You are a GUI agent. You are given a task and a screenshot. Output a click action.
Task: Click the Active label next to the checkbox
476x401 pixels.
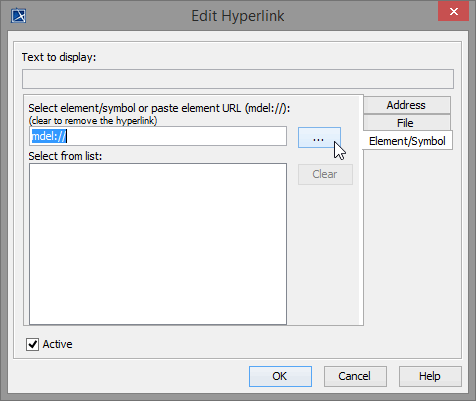57,344
